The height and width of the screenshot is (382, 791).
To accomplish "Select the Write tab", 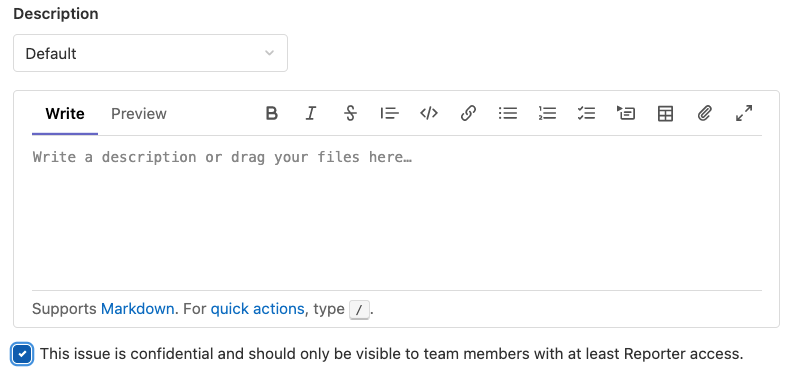I will 65,114.
